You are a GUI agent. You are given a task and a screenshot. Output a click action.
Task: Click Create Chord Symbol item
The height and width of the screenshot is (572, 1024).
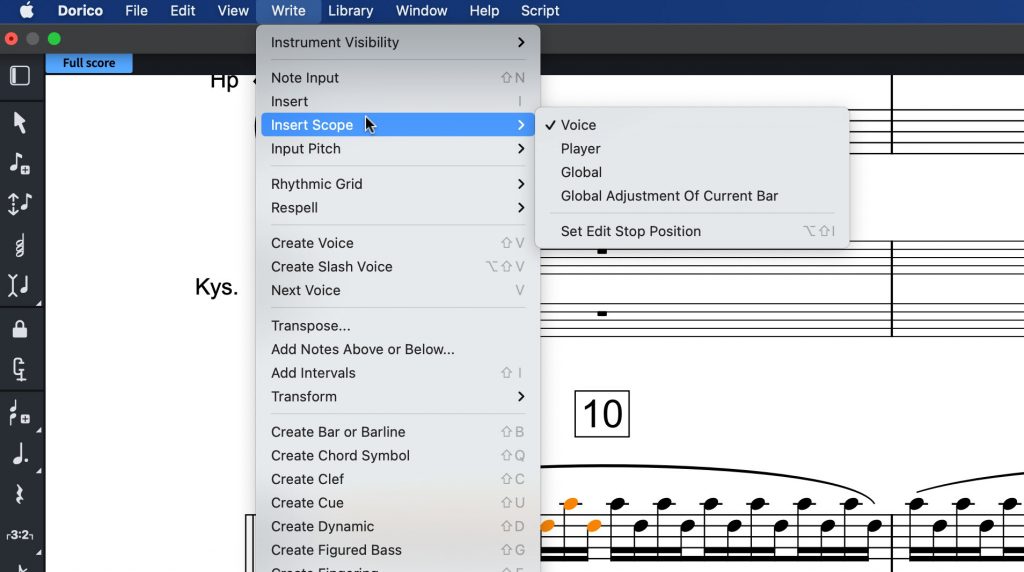[x=398, y=455]
